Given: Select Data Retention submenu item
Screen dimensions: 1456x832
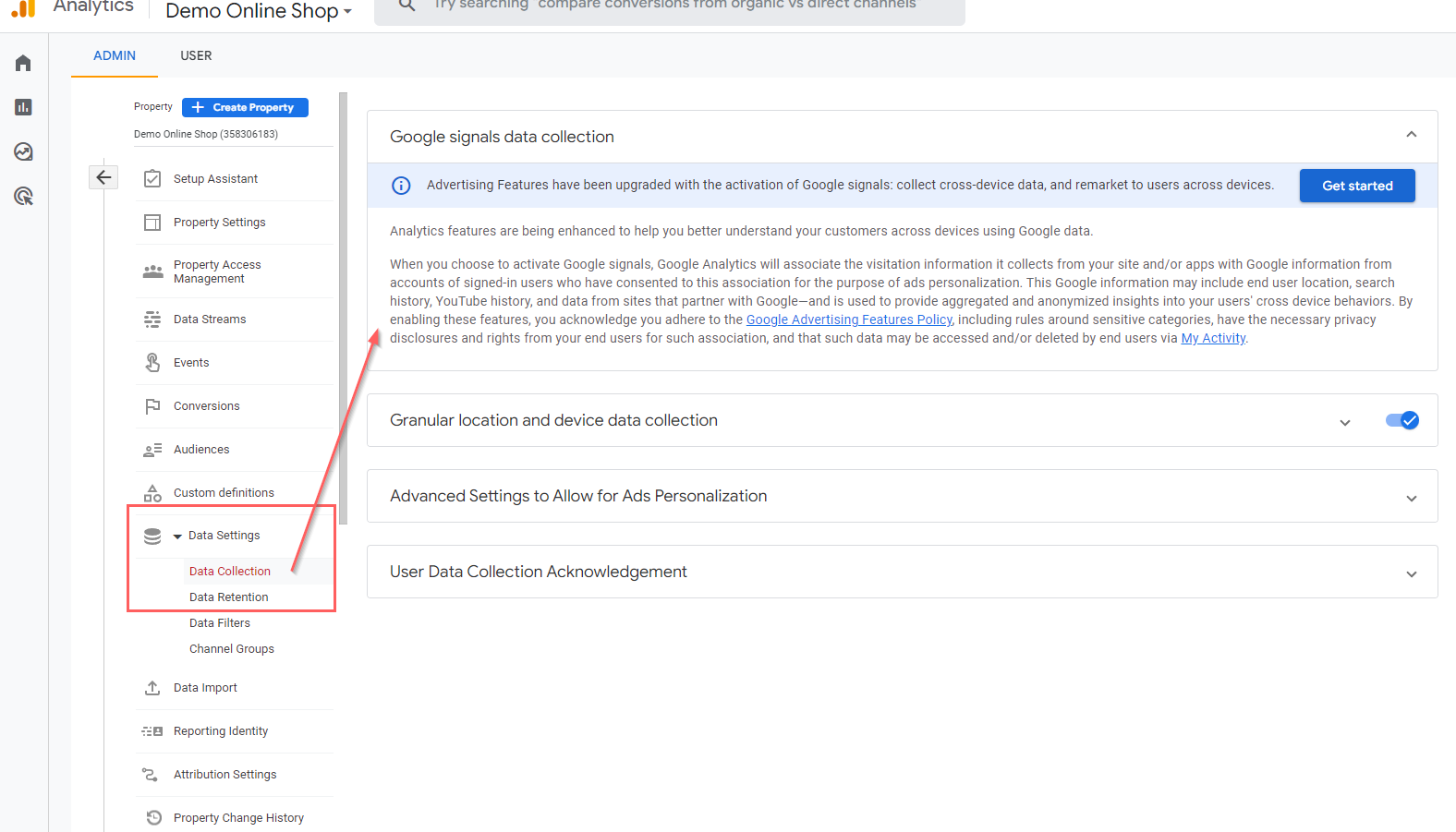Looking at the screenshot, I should click(x=229, y=597).
